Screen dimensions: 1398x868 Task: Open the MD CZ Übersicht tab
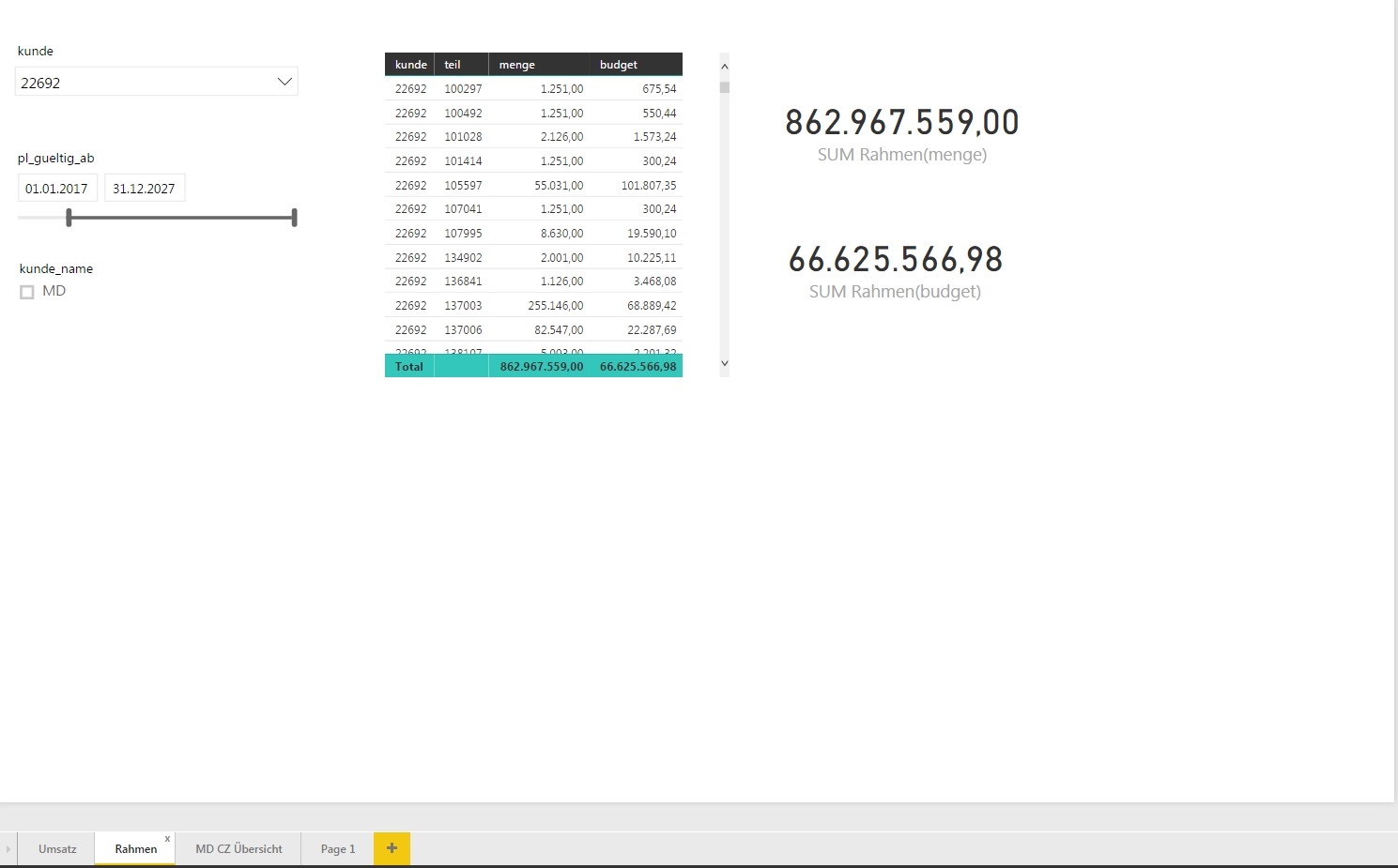(238, 849)
